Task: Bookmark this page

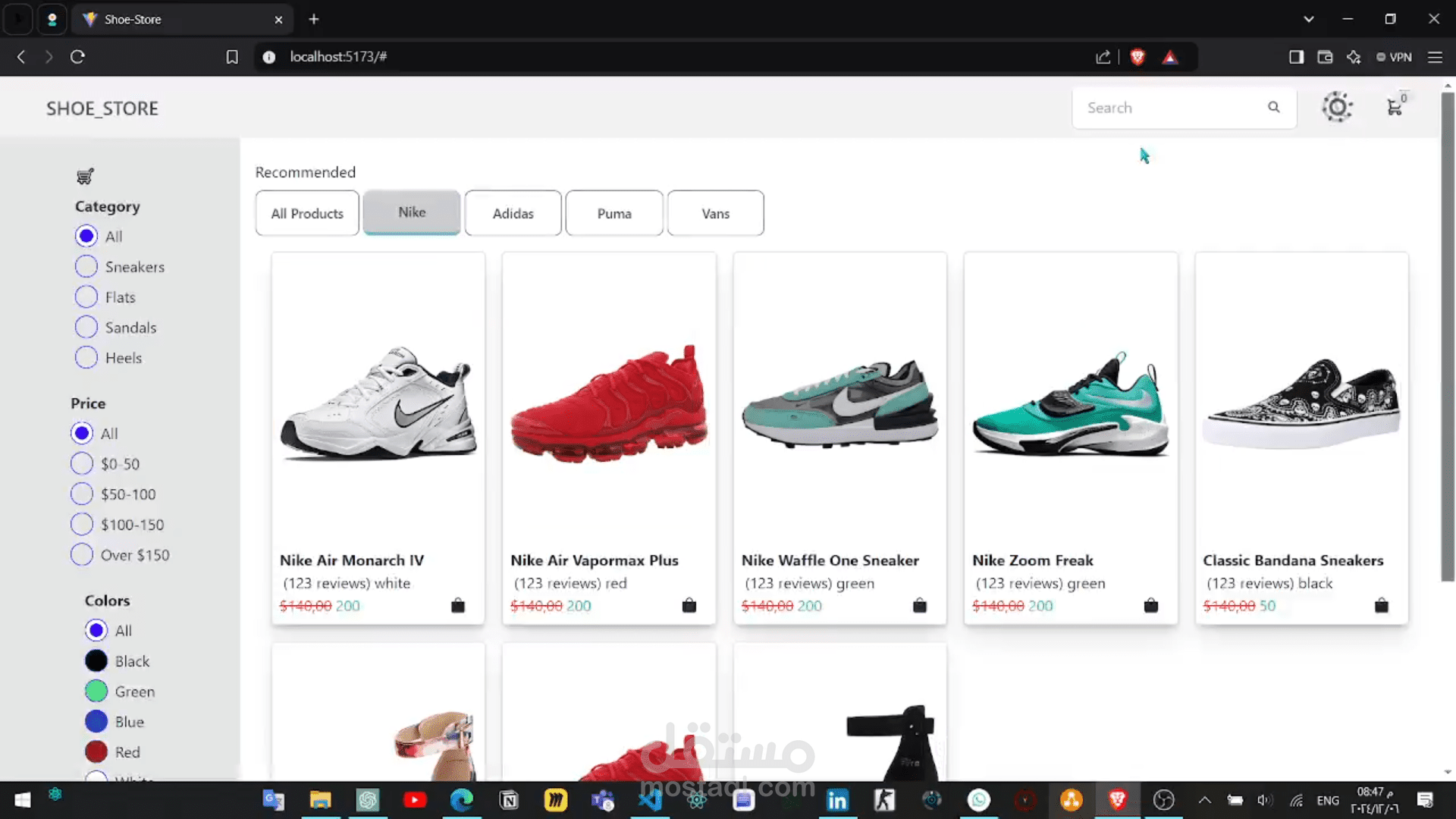Action: (x=232, y=57)
